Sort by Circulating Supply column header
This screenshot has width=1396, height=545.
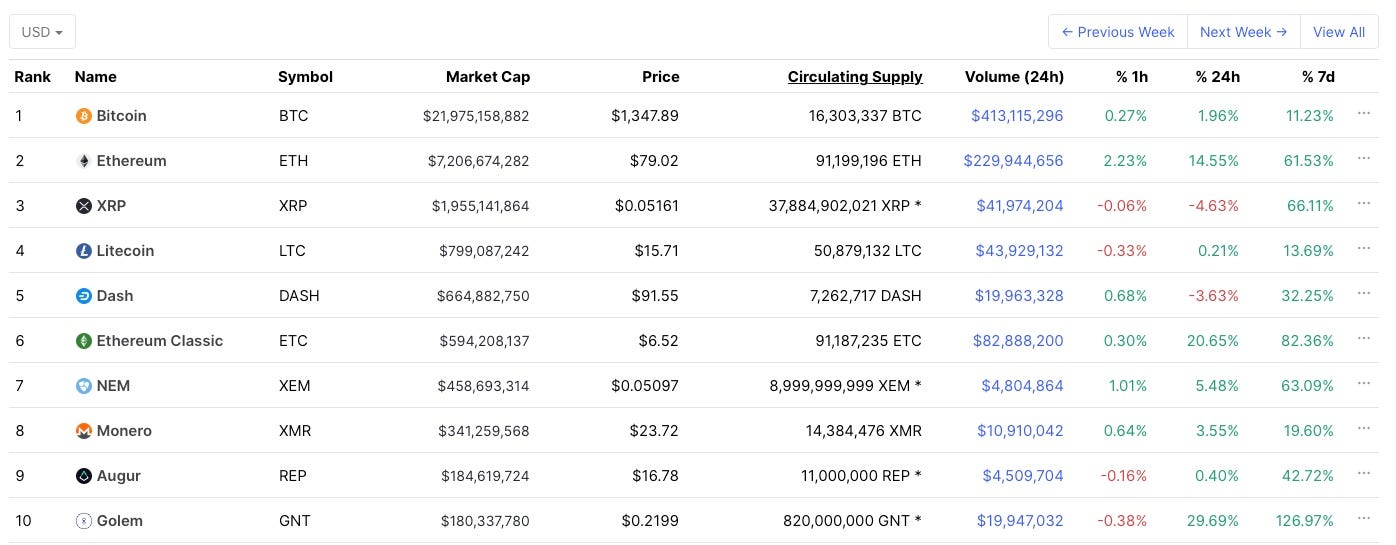pos(855,77)
